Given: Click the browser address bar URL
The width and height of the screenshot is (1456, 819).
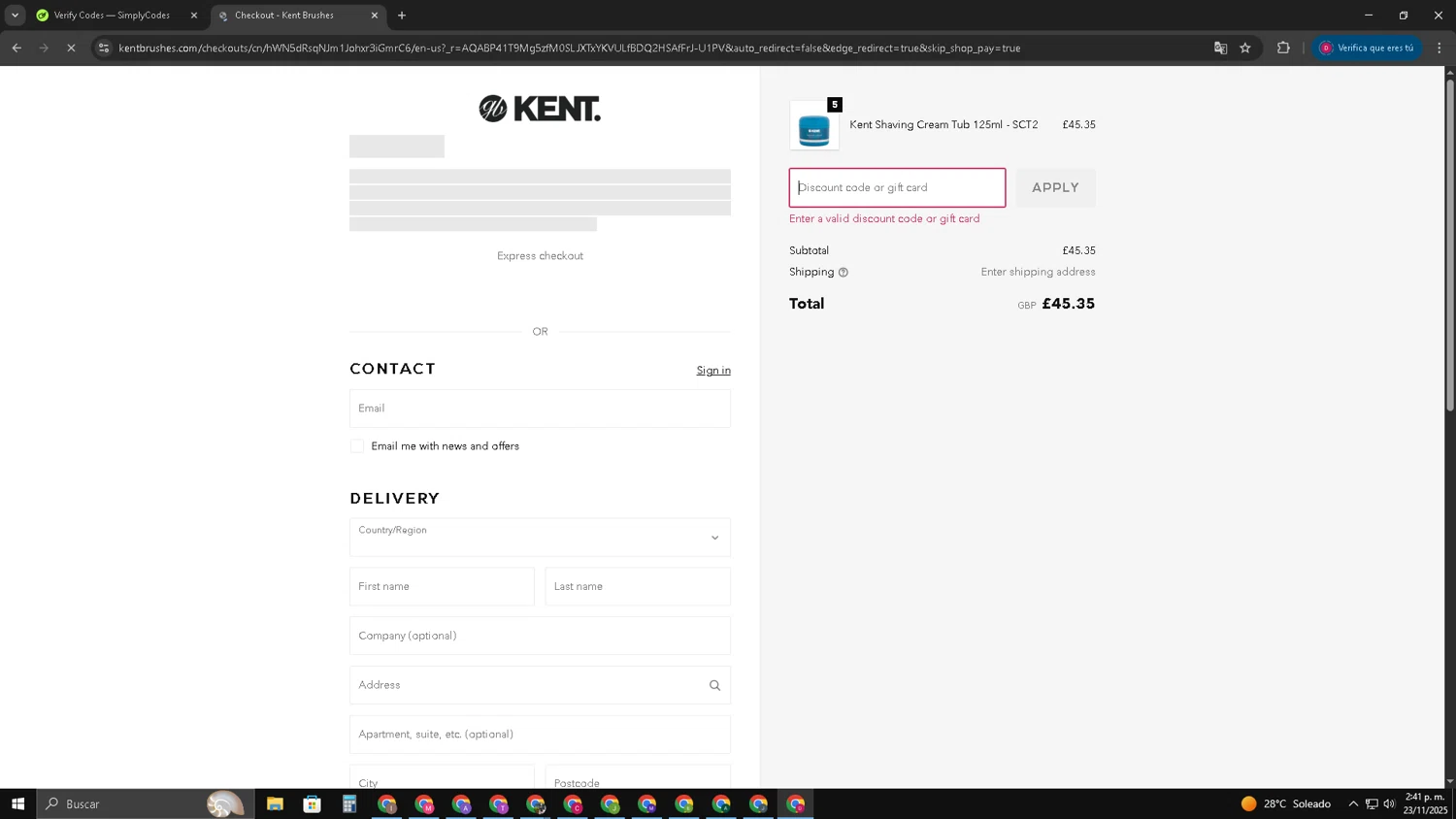Looking at the screenshot, I should (569, 48).
